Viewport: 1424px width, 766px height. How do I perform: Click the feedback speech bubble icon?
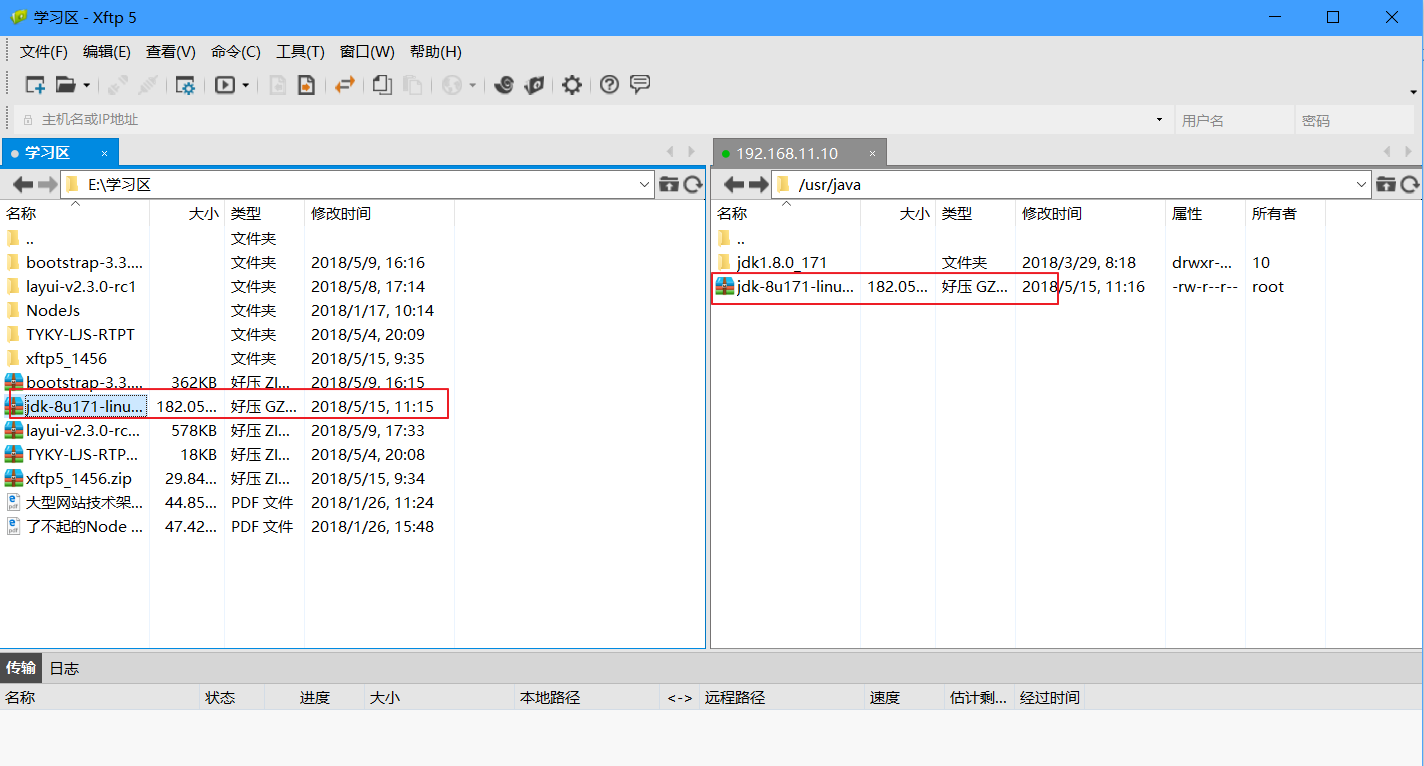point(640,84)
